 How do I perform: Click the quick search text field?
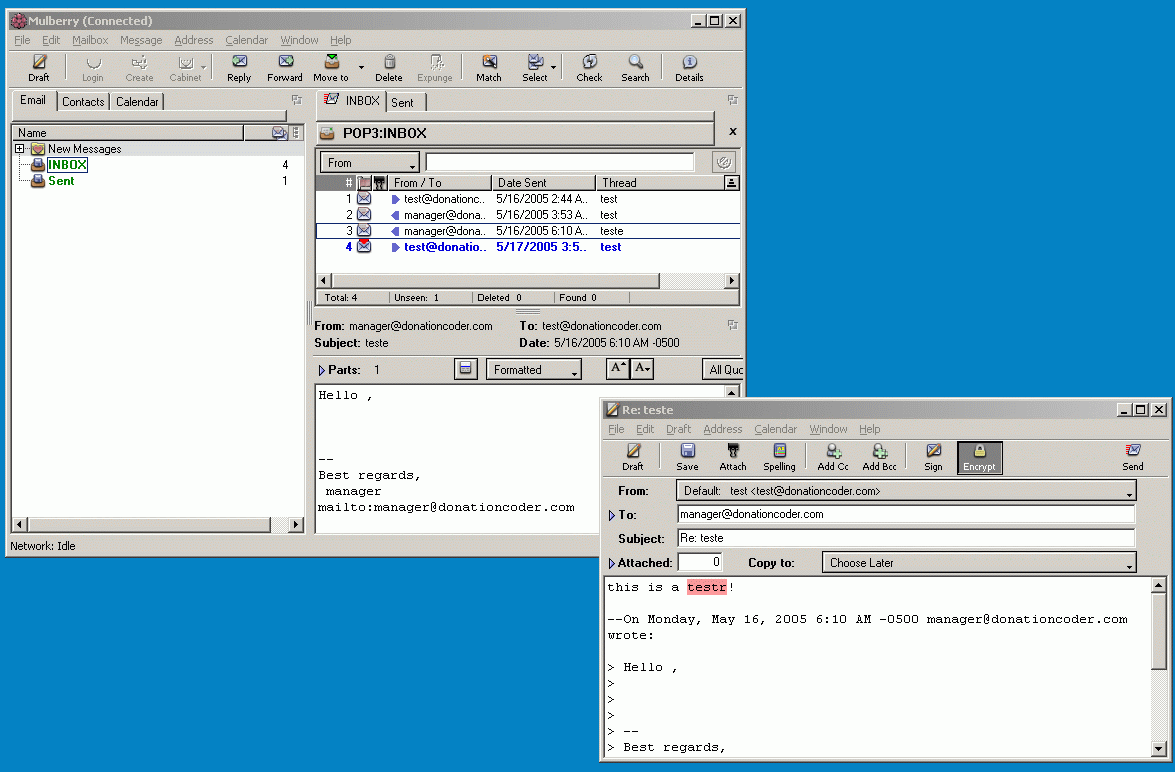pos(560,162)
